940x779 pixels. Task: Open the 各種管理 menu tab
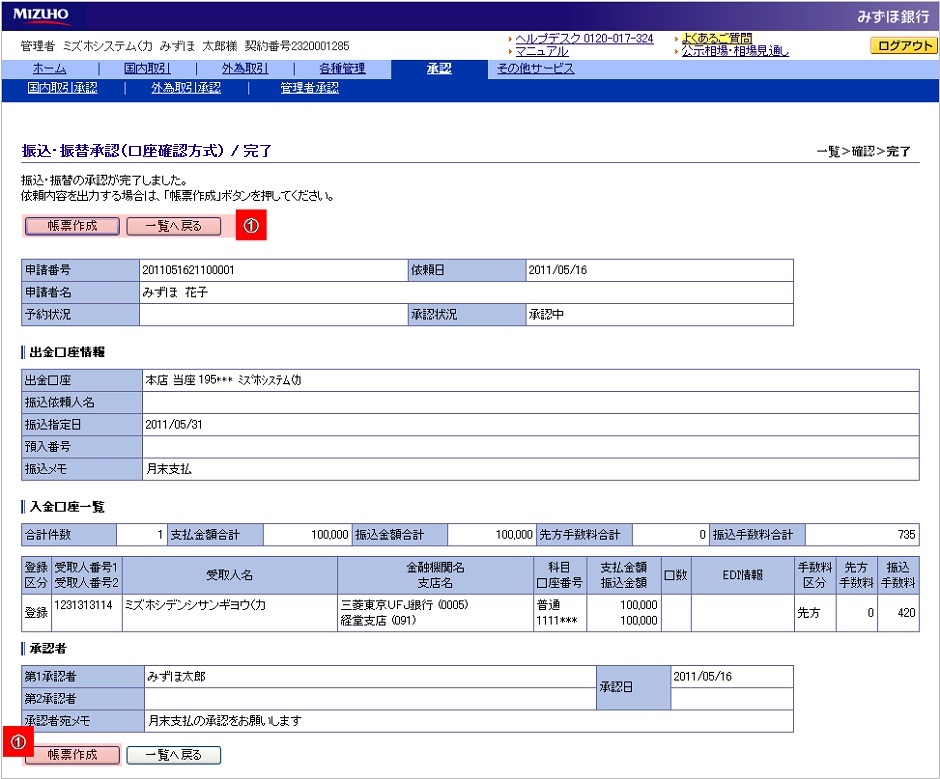(342, 68)
